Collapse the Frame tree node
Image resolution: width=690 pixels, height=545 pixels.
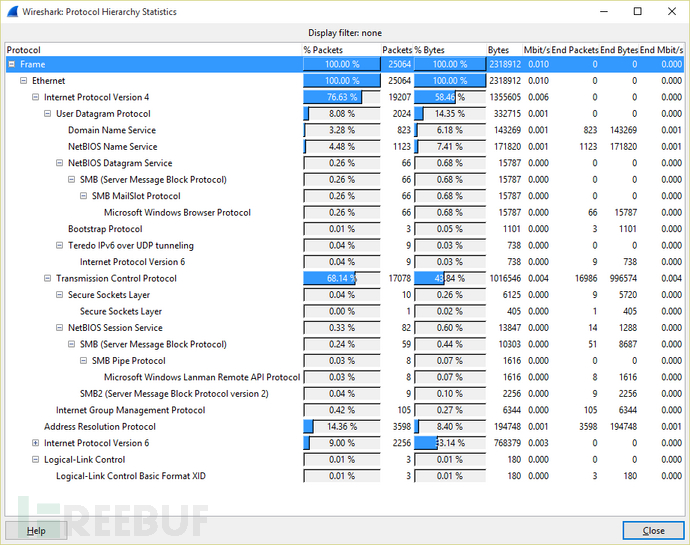pos(12,64)
